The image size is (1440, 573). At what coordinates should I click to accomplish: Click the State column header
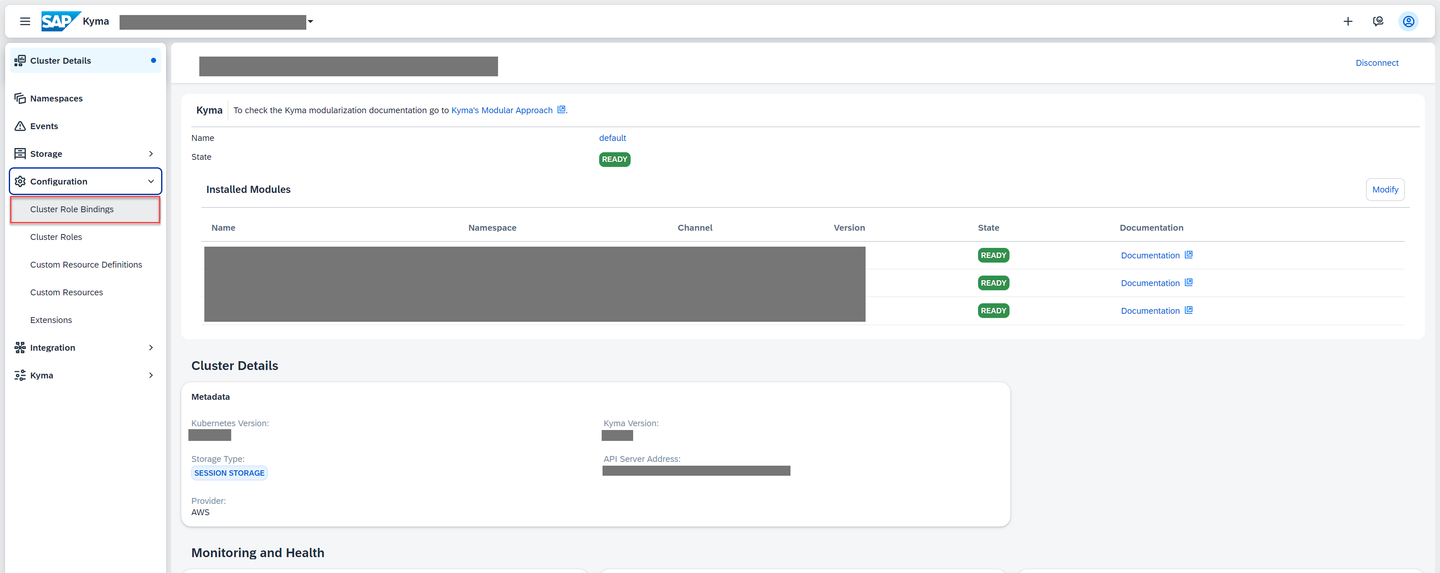click(x=988, y=228)
